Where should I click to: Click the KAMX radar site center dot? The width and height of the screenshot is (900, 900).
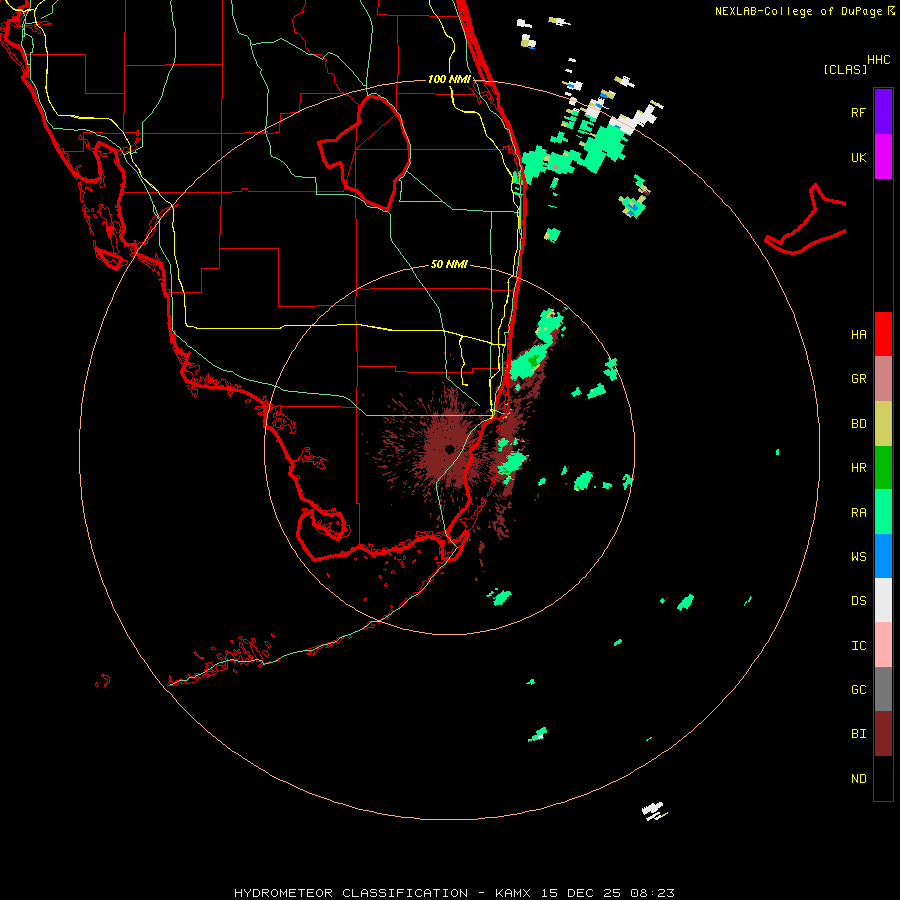click(449, 449)
